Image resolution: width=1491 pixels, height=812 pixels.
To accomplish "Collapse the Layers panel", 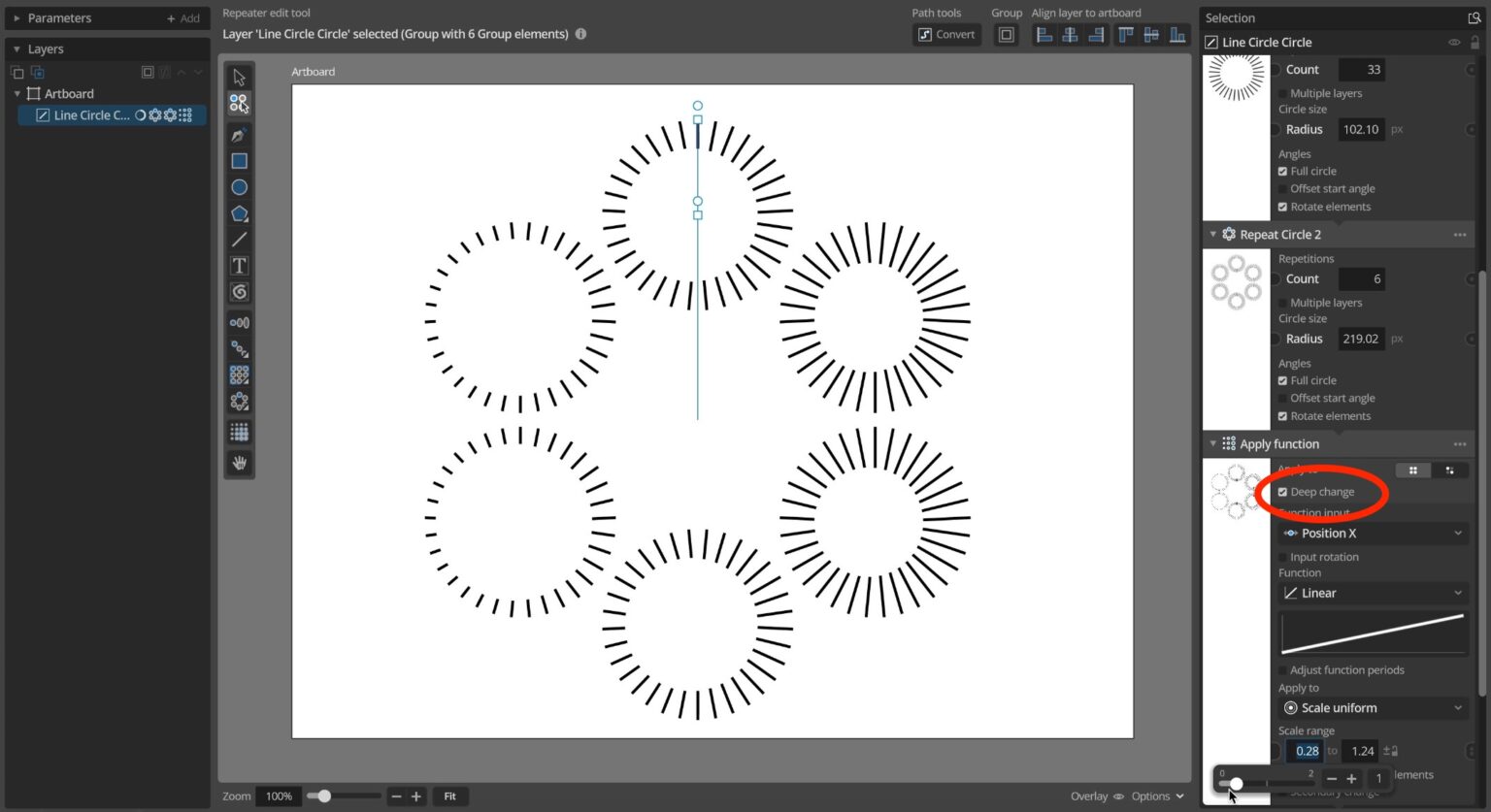I will tap(17, 49).
